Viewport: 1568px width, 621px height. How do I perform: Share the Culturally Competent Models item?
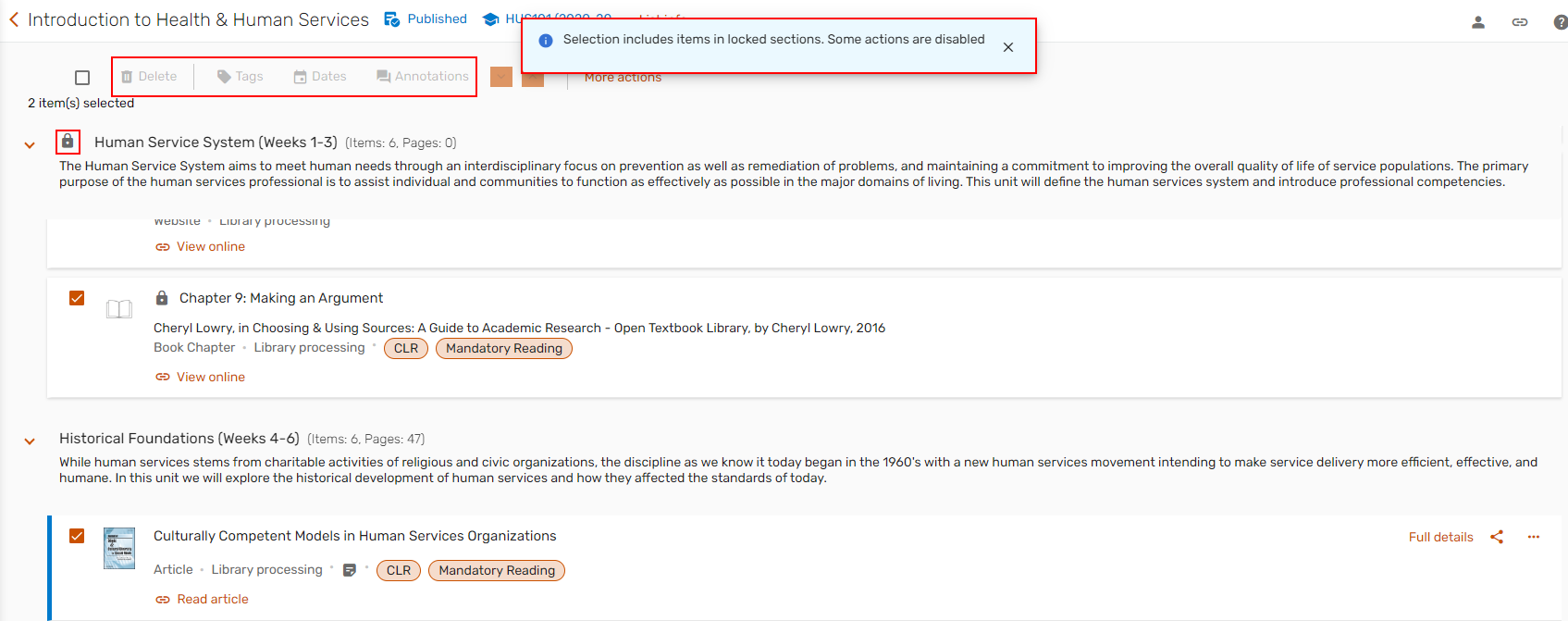pyautogui.click(x=1497, y=537)
